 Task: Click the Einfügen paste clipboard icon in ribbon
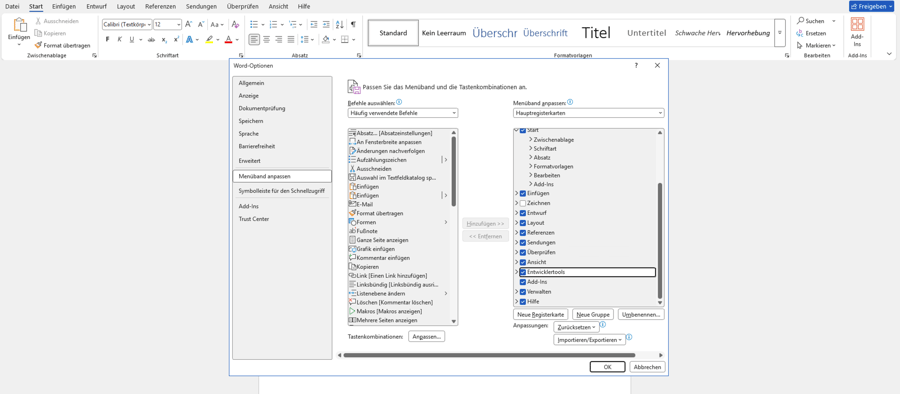pos(20,25)
